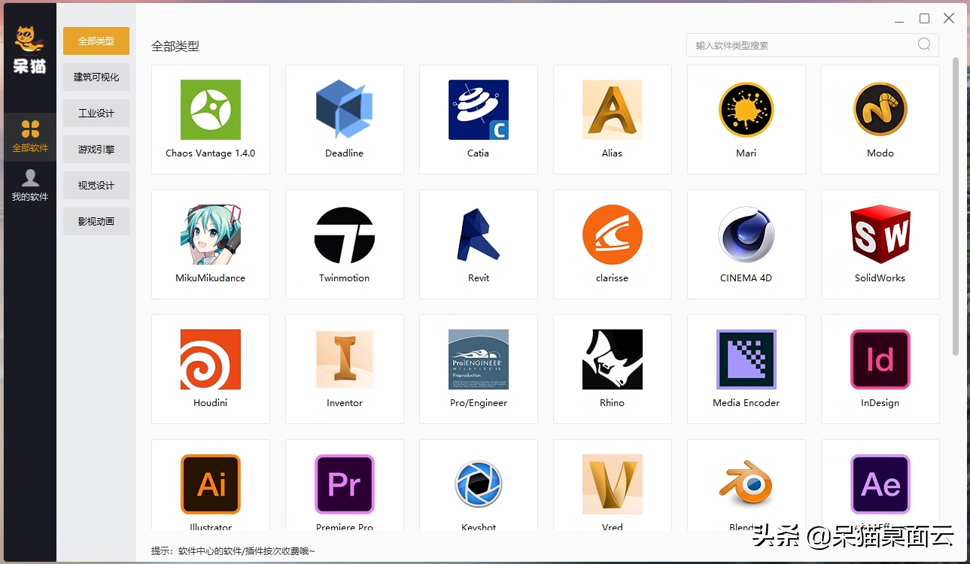
Task: Show the 影视动画 category
Action: pyautogui.click(x=96, y=221)
